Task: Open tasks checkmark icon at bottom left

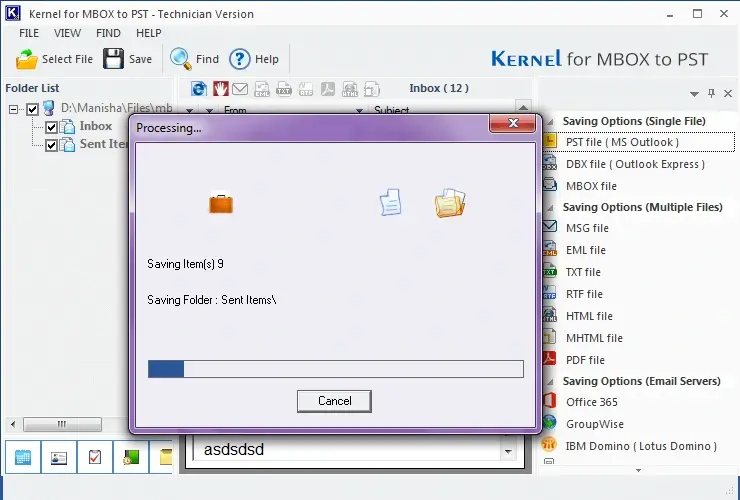Action: tap(95, 457)
